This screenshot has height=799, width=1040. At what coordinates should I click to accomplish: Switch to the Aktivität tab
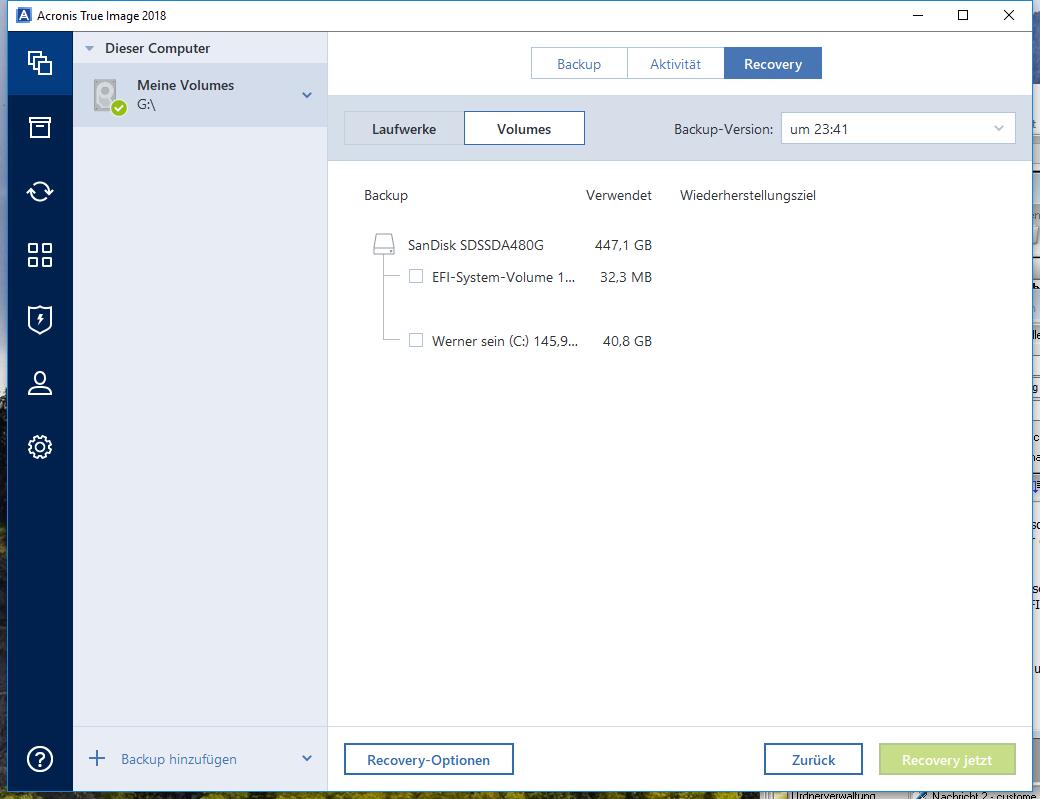coord(675,64)
